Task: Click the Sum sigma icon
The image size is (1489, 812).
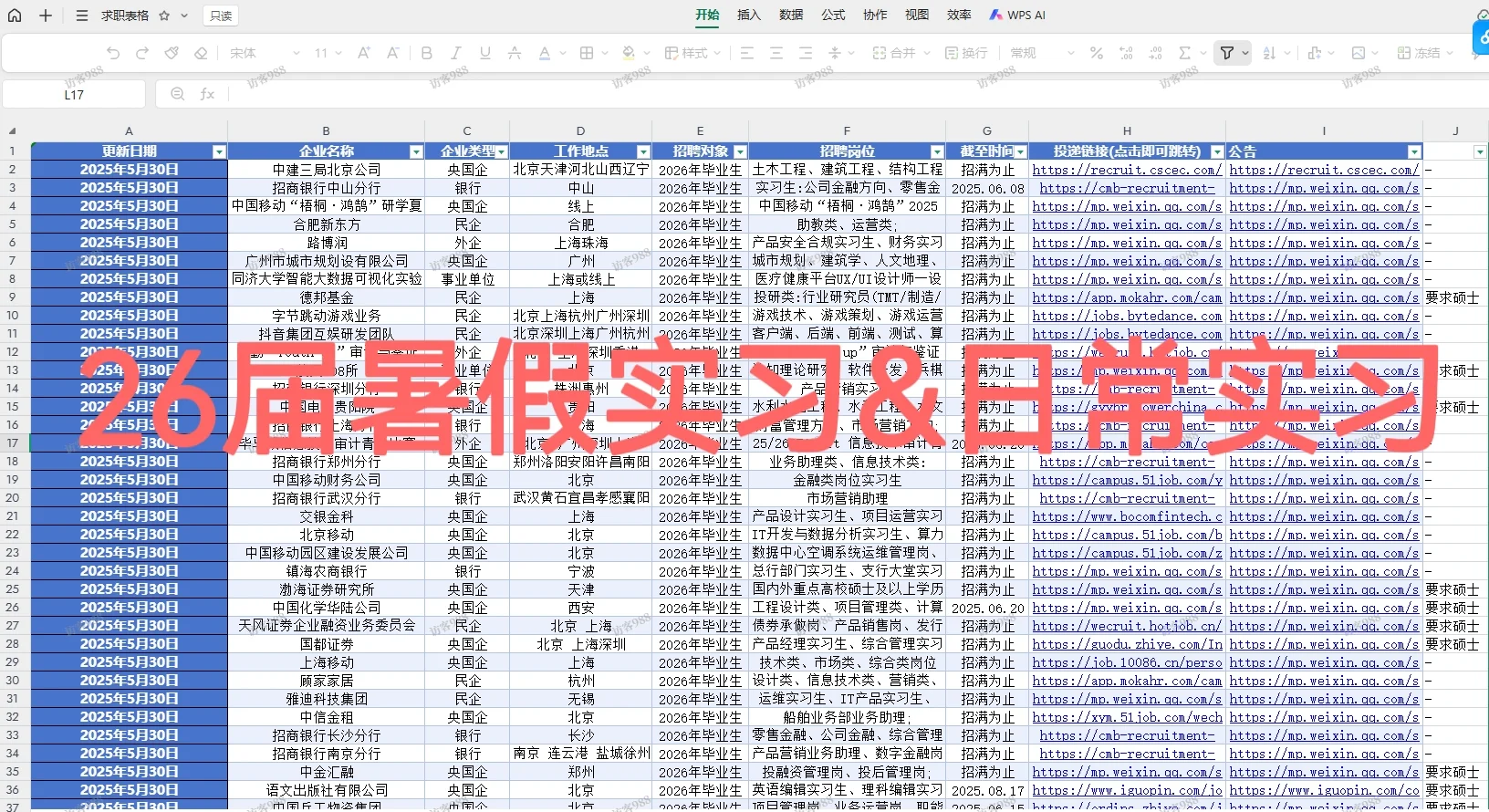Action: tap(1184, 53)
